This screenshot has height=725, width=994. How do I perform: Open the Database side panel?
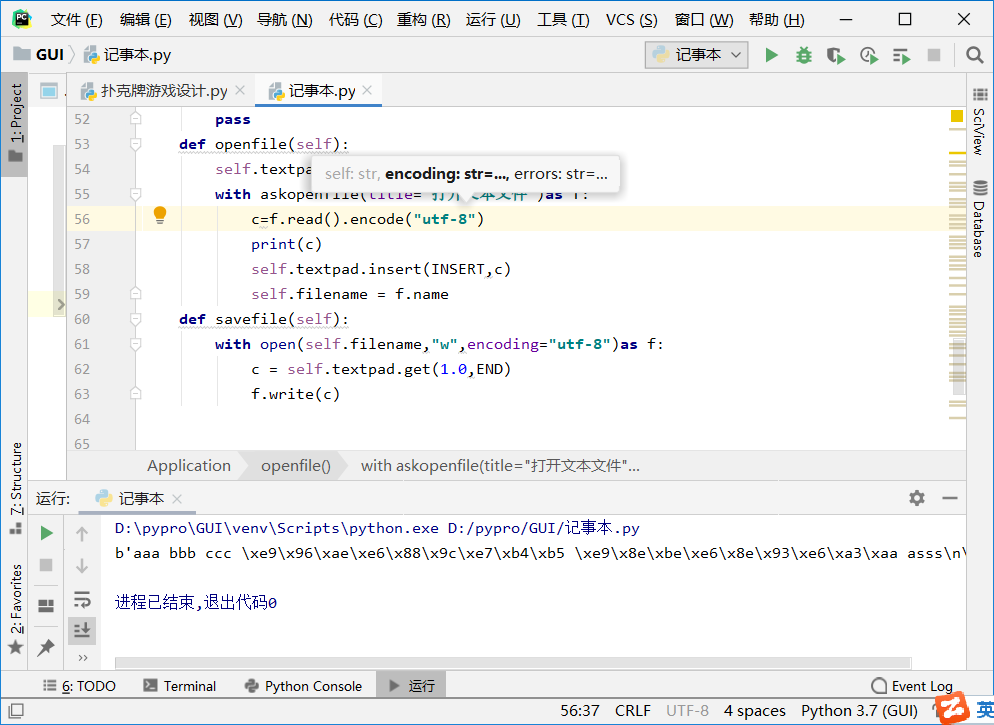tap(980, 219)
